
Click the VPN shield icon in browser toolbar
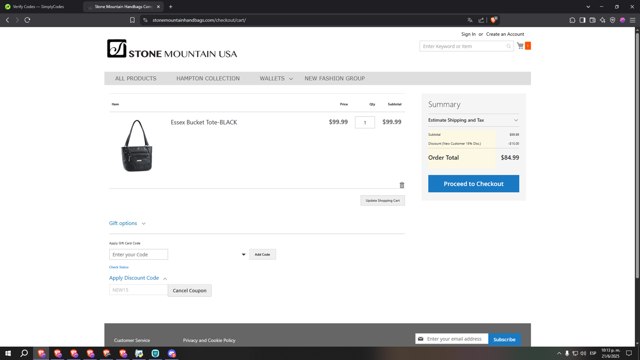pos(612,20)
